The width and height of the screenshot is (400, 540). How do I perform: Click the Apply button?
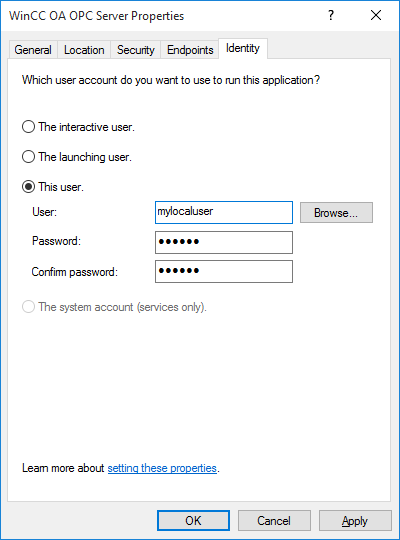coord(355,520)
